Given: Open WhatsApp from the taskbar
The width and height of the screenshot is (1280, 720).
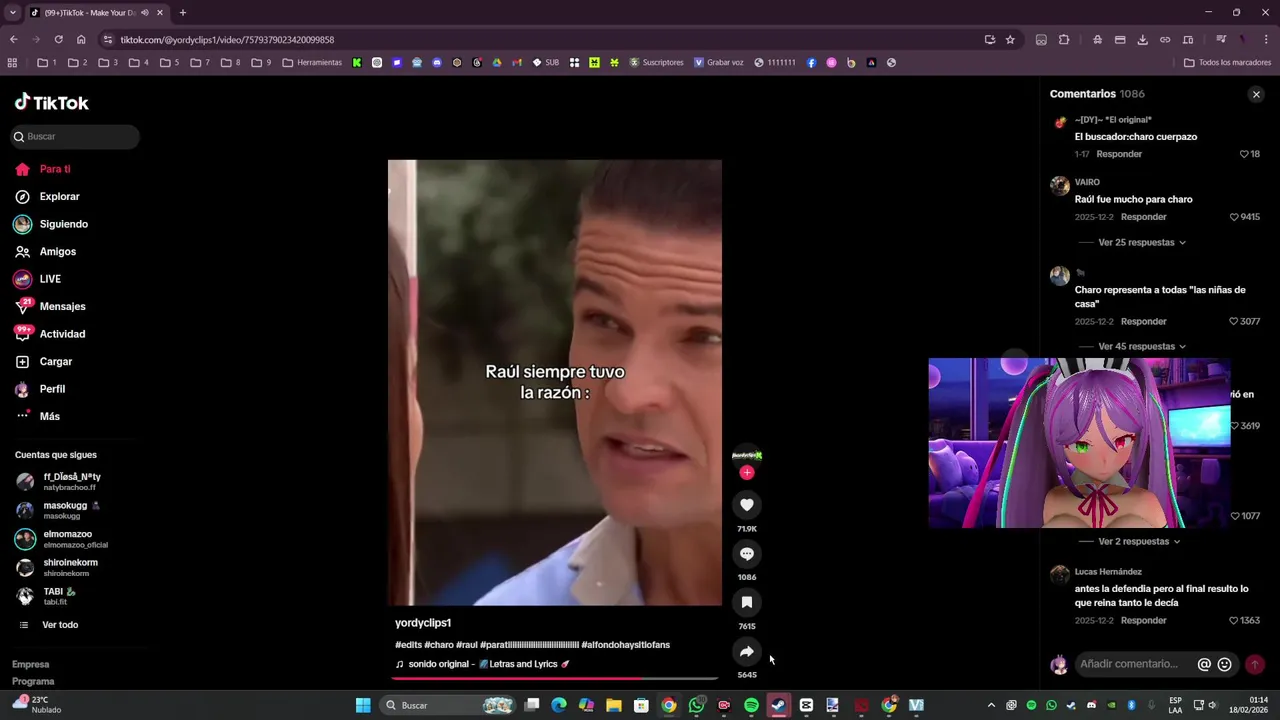Looking at the screenshot, I should click(x=696, y=705).
